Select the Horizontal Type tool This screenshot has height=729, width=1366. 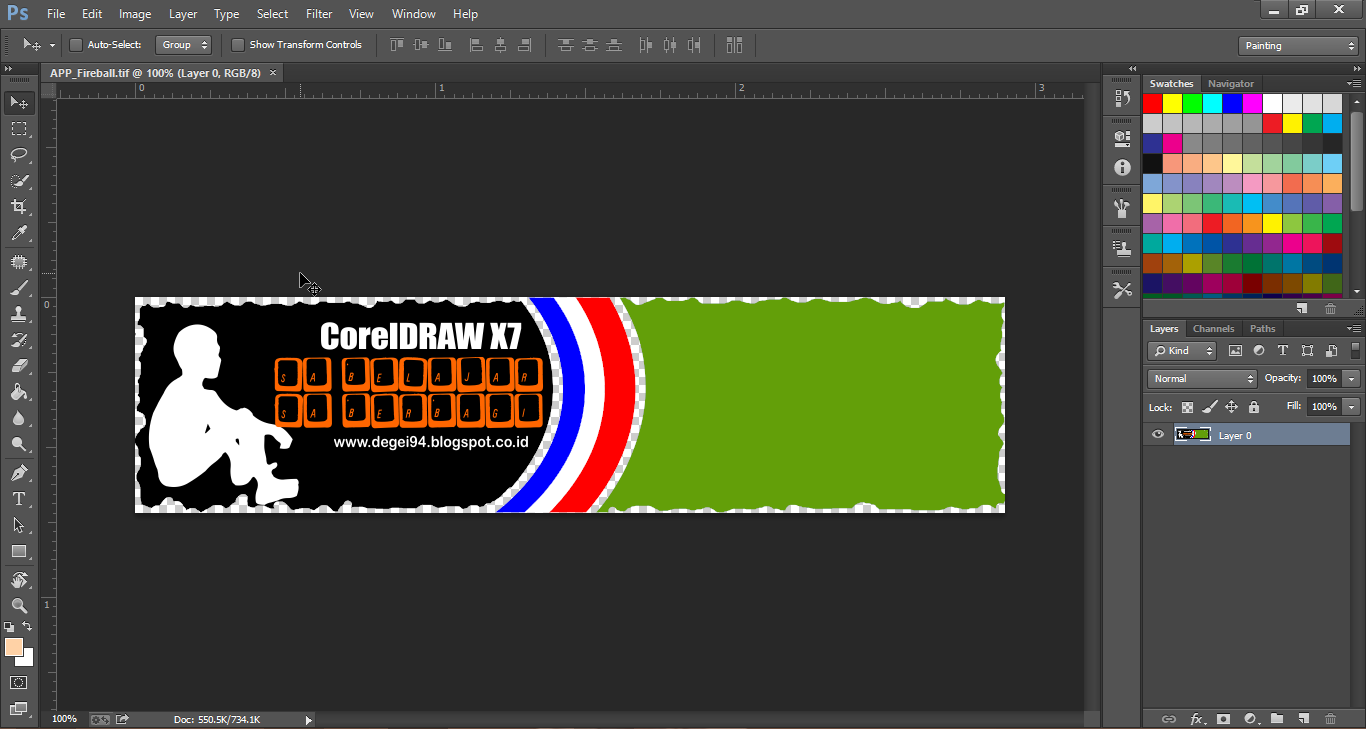coord(19,499)
